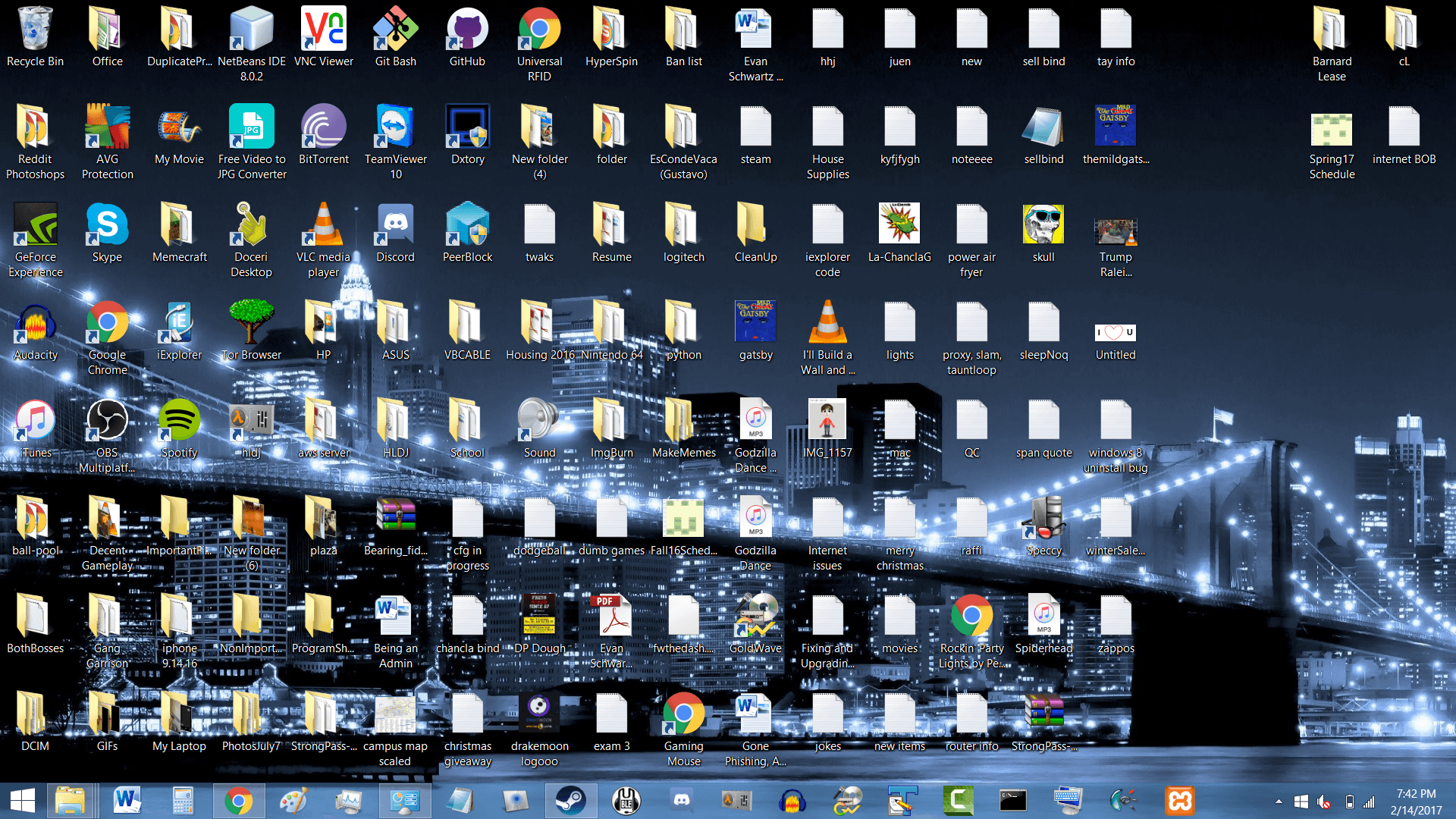1456x819 pixels.
Task: Open the Recycle Bin
Action: (x=35, y=30)
